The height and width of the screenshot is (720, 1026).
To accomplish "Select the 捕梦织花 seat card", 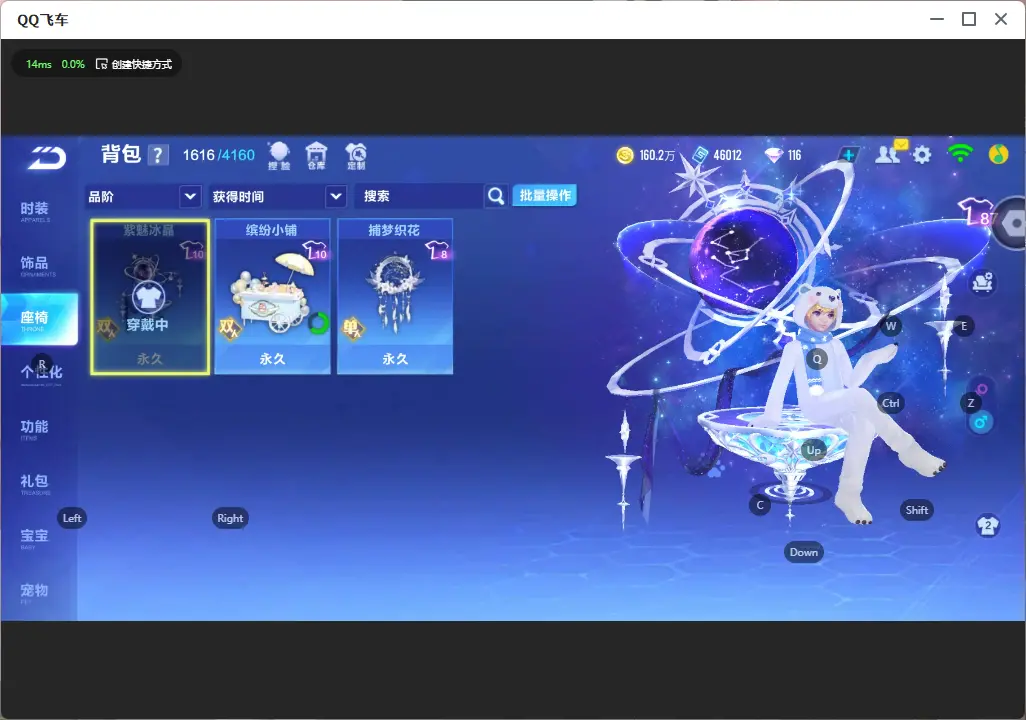I will (x=395, y=297).
